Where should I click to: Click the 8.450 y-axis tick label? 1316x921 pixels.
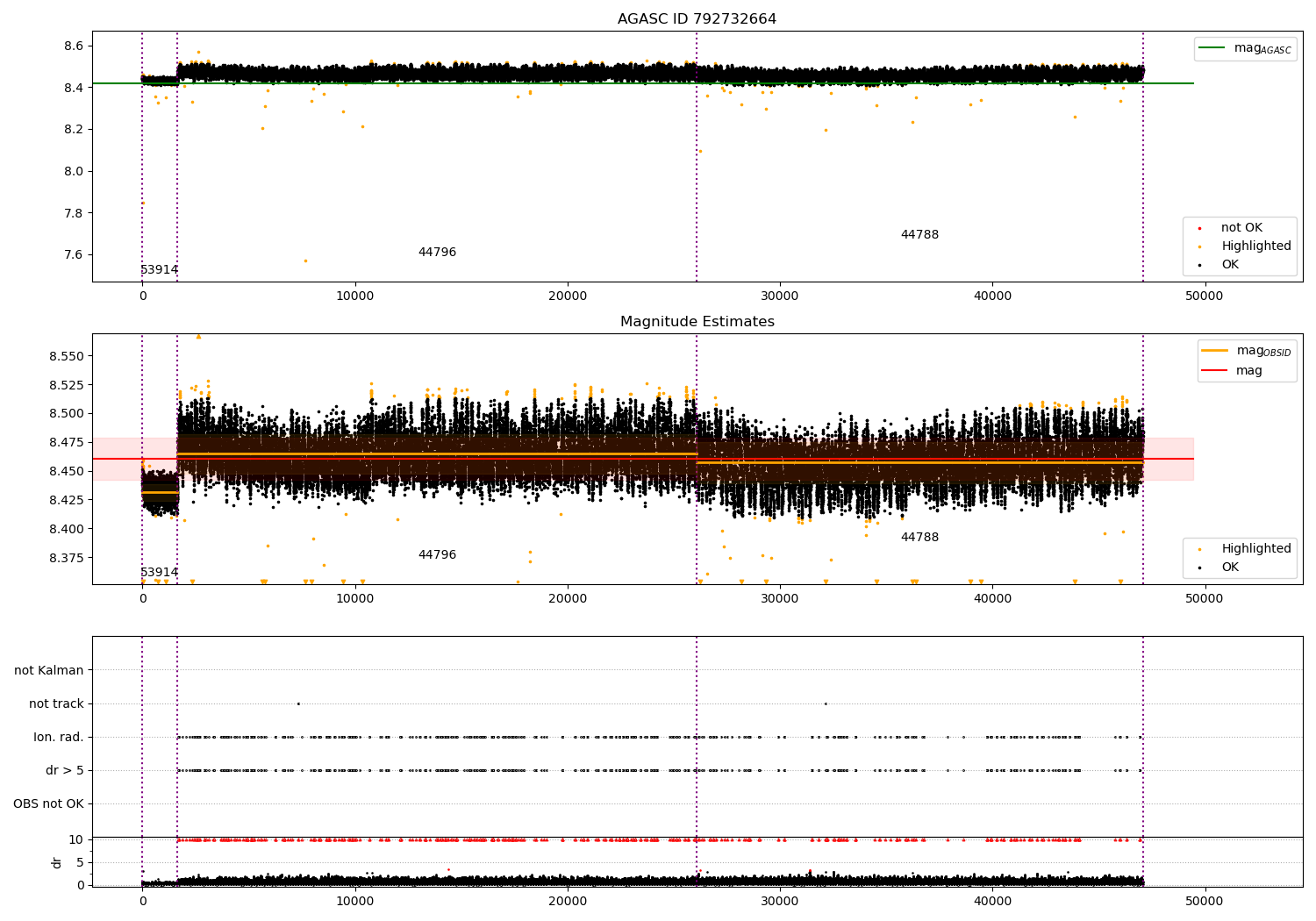[67, 472]
